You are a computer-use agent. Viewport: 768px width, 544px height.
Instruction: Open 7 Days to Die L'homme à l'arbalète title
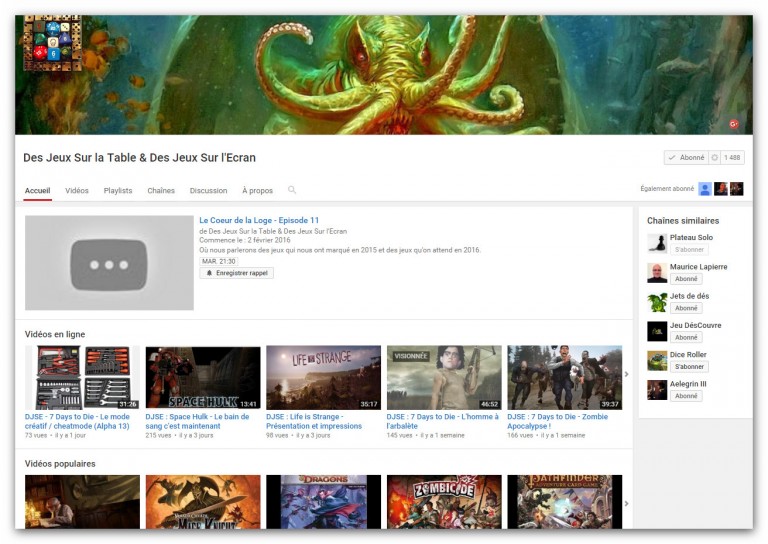click(x=442, y=422)
